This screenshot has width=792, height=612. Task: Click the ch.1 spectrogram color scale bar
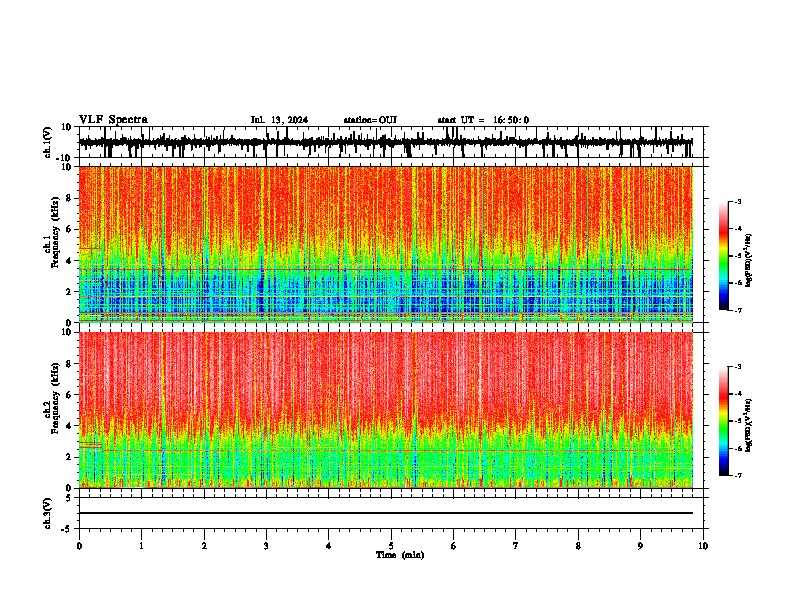click(x=724, y=256)
